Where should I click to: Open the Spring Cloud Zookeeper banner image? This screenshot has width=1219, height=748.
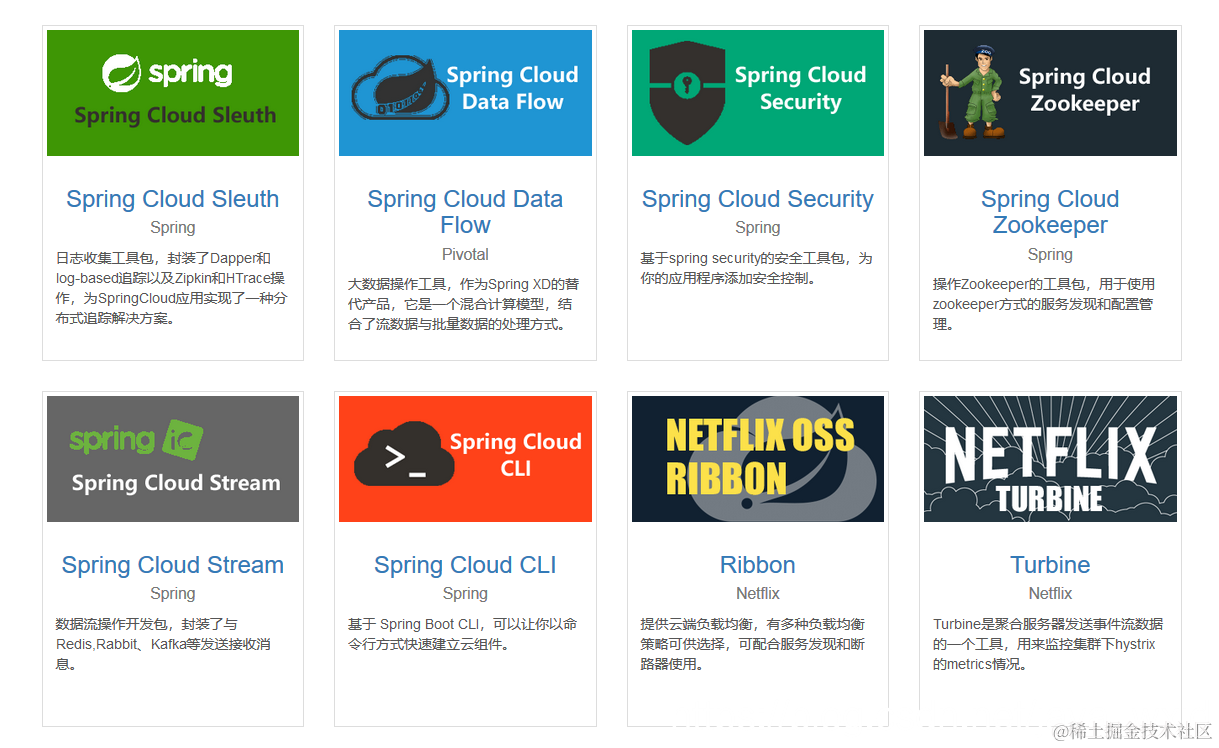pos(1050,93)
